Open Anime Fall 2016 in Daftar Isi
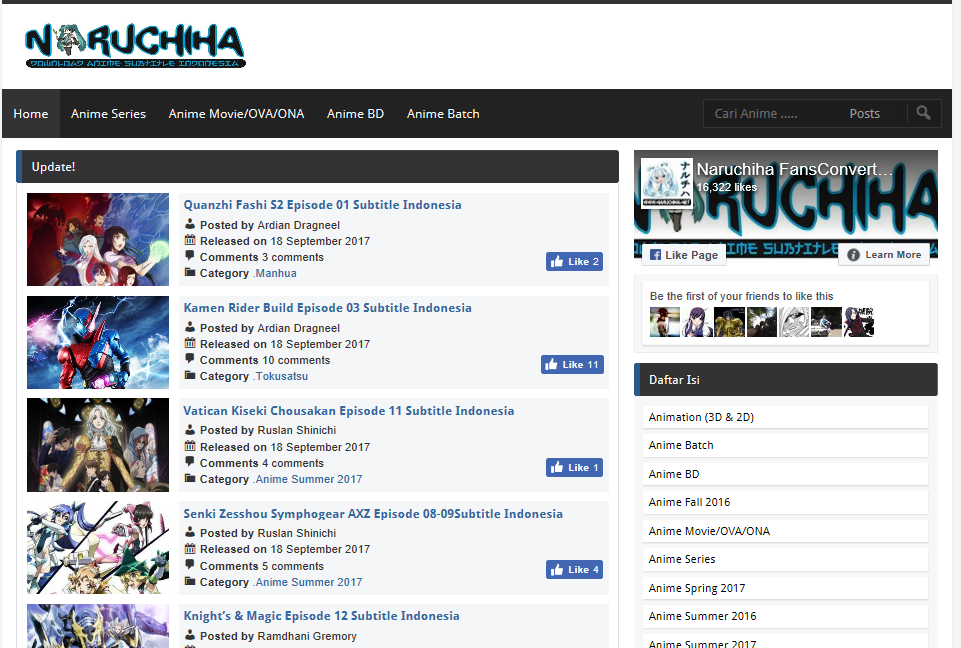The image size is (961, 648). click(x=785, y=502)
